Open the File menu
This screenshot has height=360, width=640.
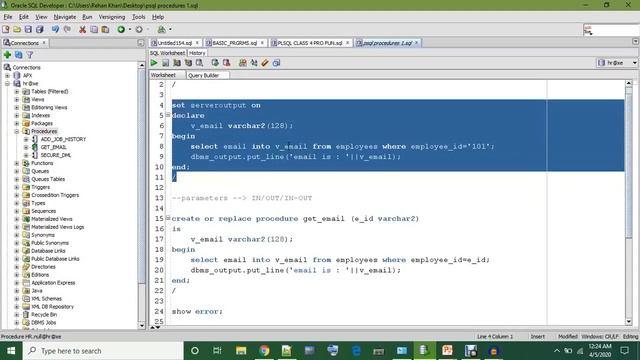(8, 17)
